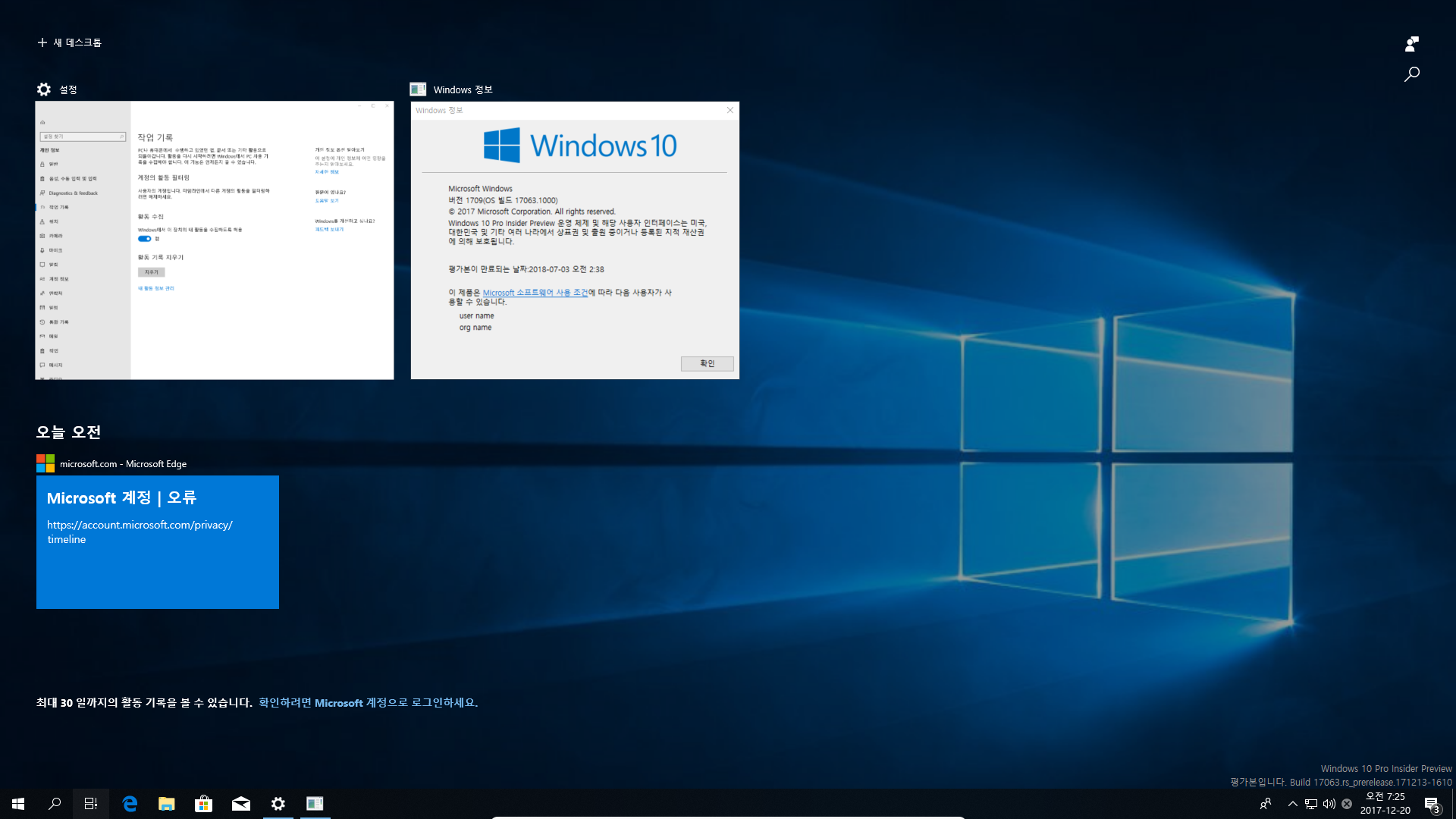The image size is (1456, 819).
Task: Open Microsoft Store from the taskbar
Action: 203,804
